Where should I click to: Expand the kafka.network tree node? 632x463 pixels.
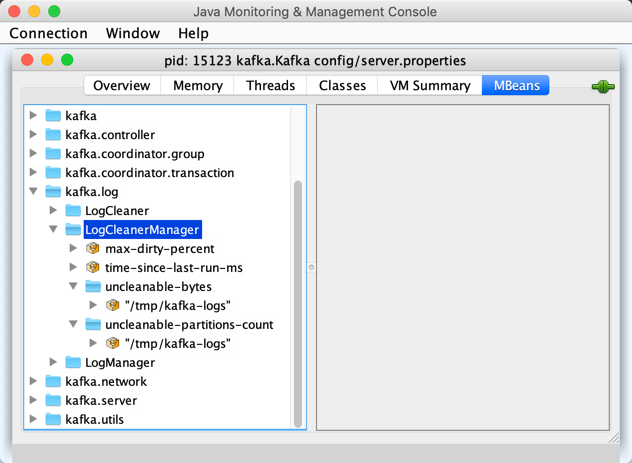[x=34, y=382]
